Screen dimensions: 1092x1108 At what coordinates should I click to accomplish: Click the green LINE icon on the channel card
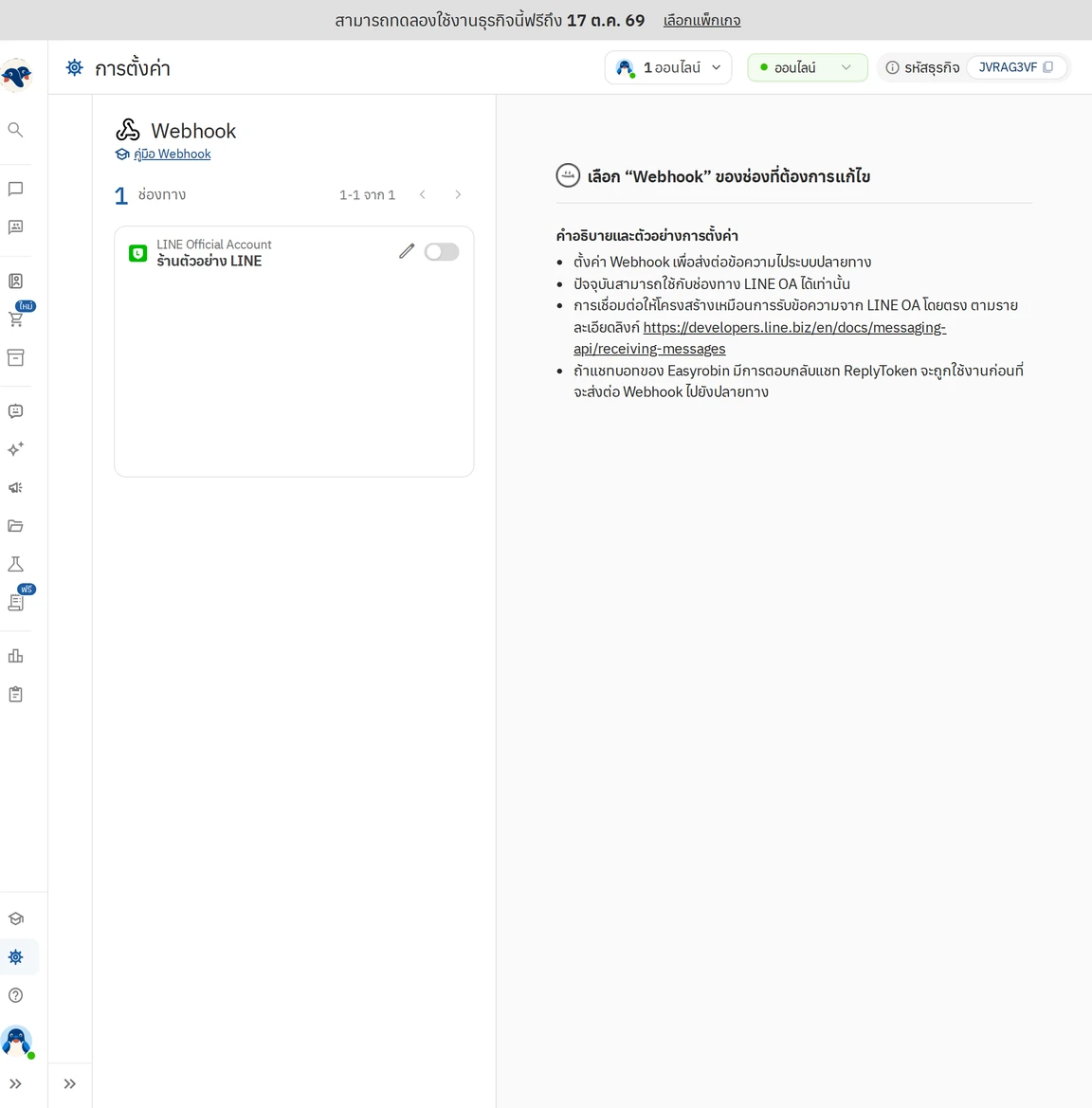tap(137, 253)
